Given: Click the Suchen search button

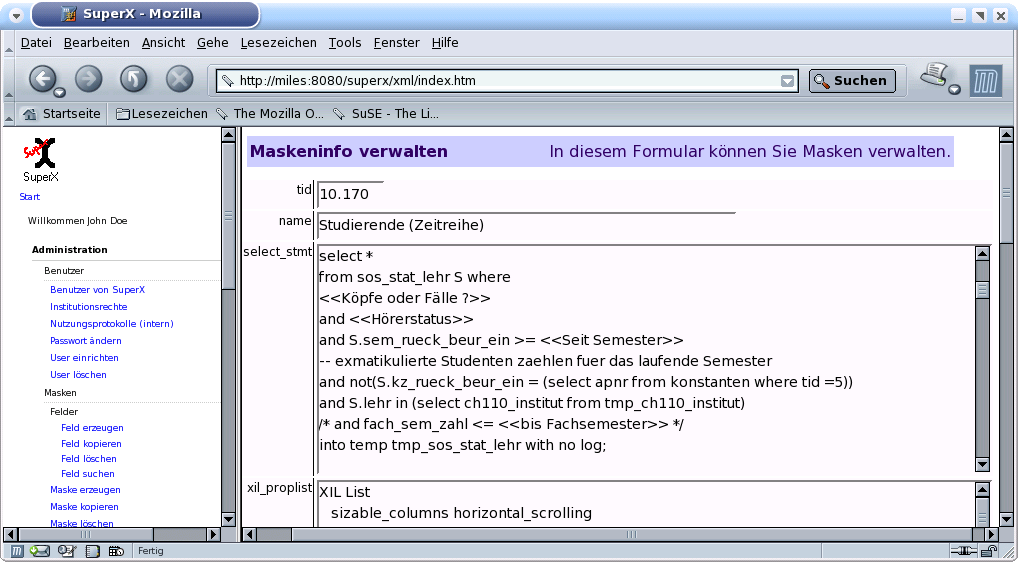Looking at the screenshot, I should coord(852,81).
